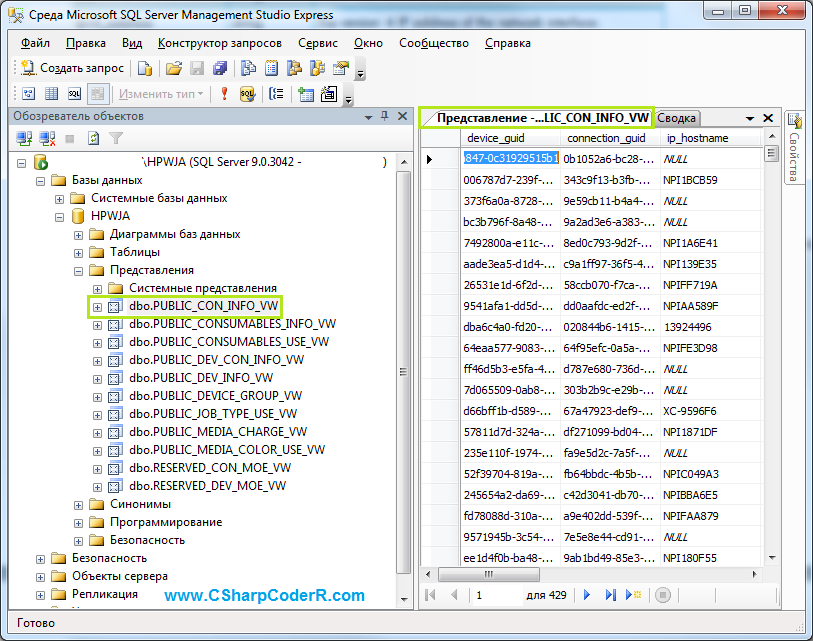The width and height of the screenshot is (813, 641).
Task: Click the save all icon
Action: pyautogui.click(x=220, y=68)
